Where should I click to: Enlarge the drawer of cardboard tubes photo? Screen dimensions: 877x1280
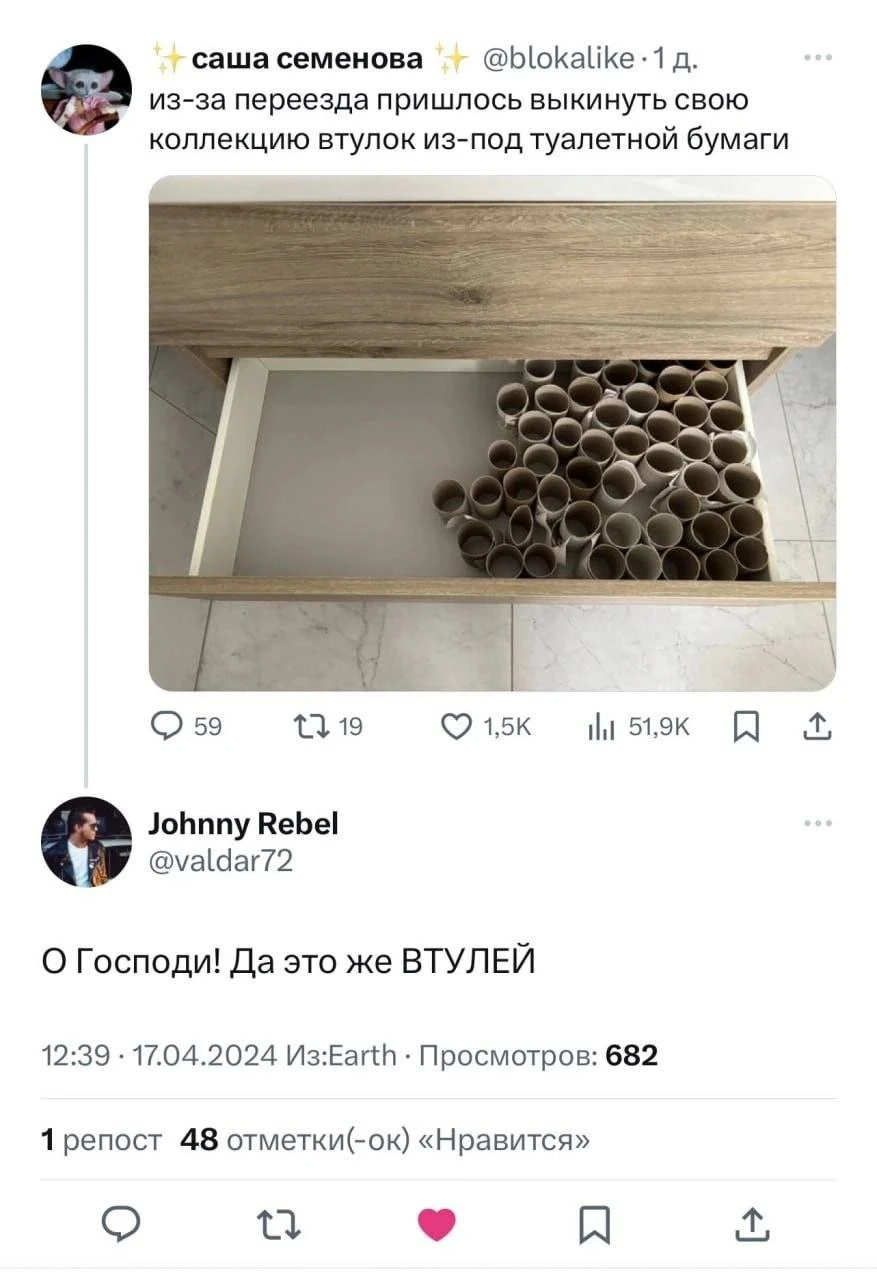pos(492,433)
